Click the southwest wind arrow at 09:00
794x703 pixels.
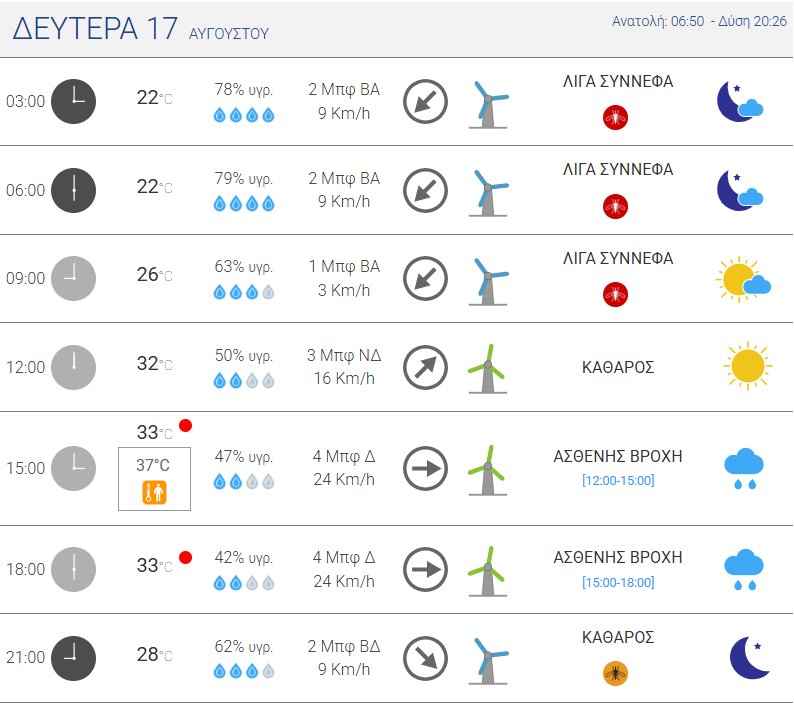click(x=425, y=279)
